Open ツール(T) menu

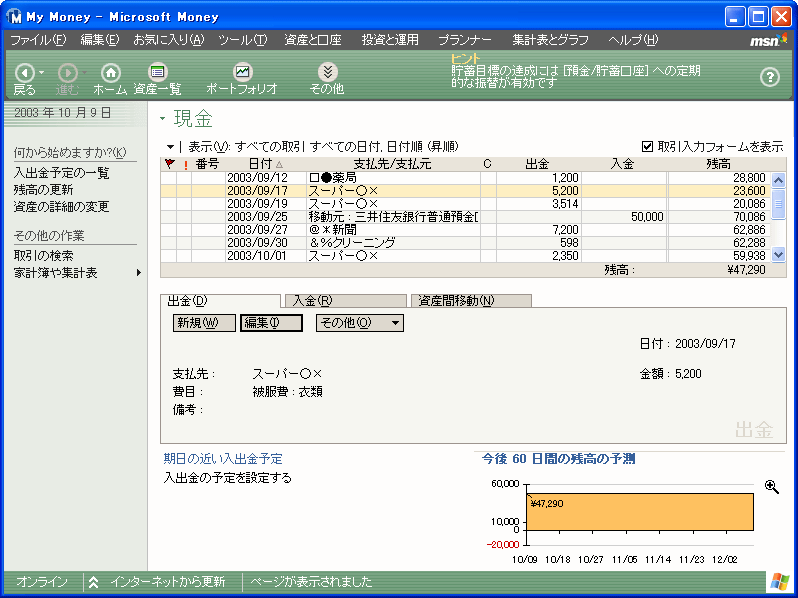pos(243,40)
